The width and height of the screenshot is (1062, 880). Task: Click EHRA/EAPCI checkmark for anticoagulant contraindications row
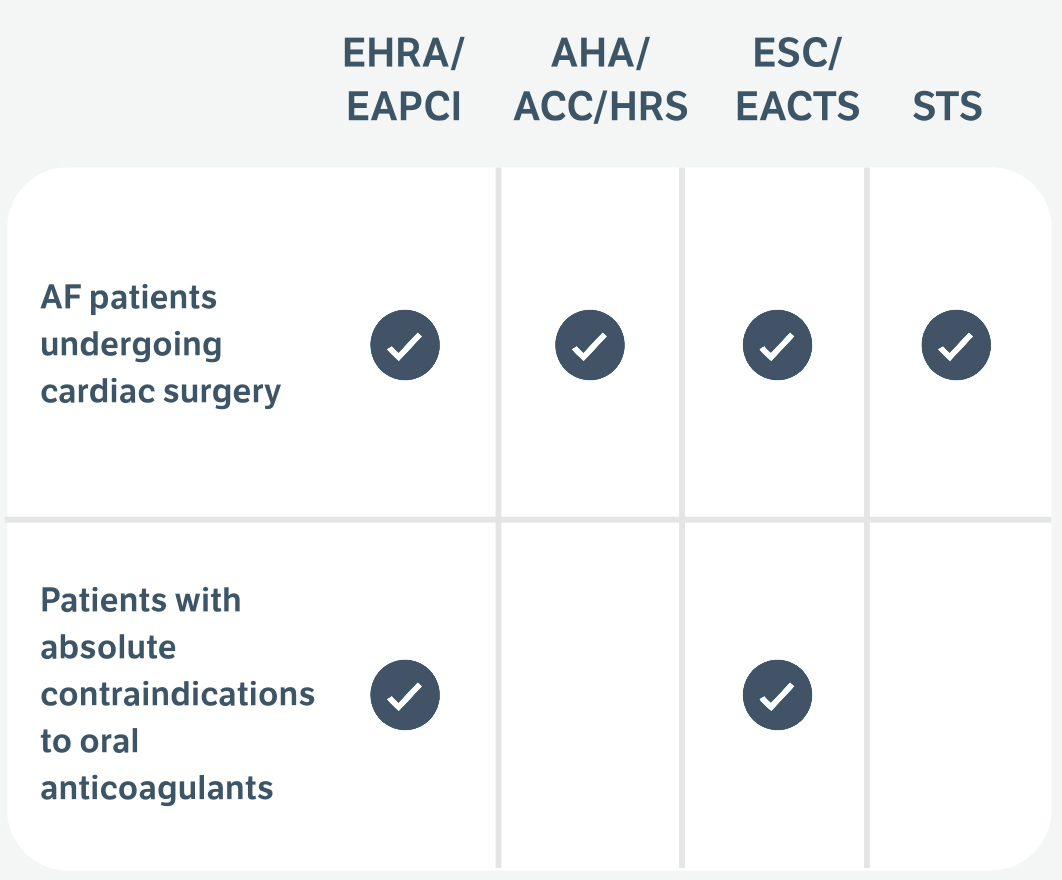[x=405, y=695]
